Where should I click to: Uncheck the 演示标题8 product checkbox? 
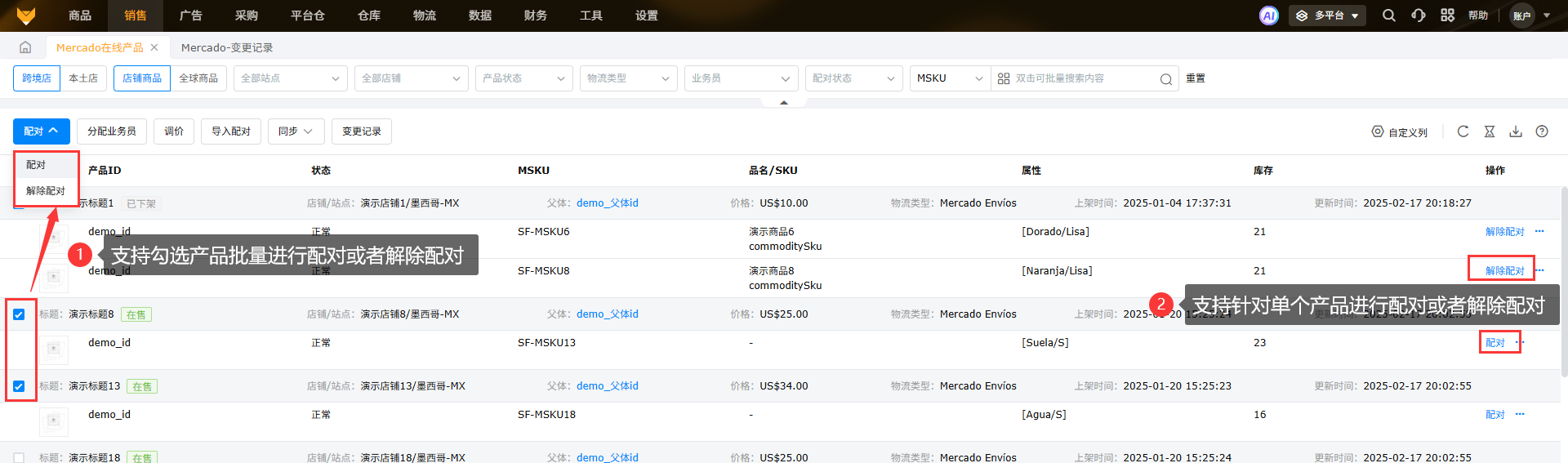coord(19,314)
